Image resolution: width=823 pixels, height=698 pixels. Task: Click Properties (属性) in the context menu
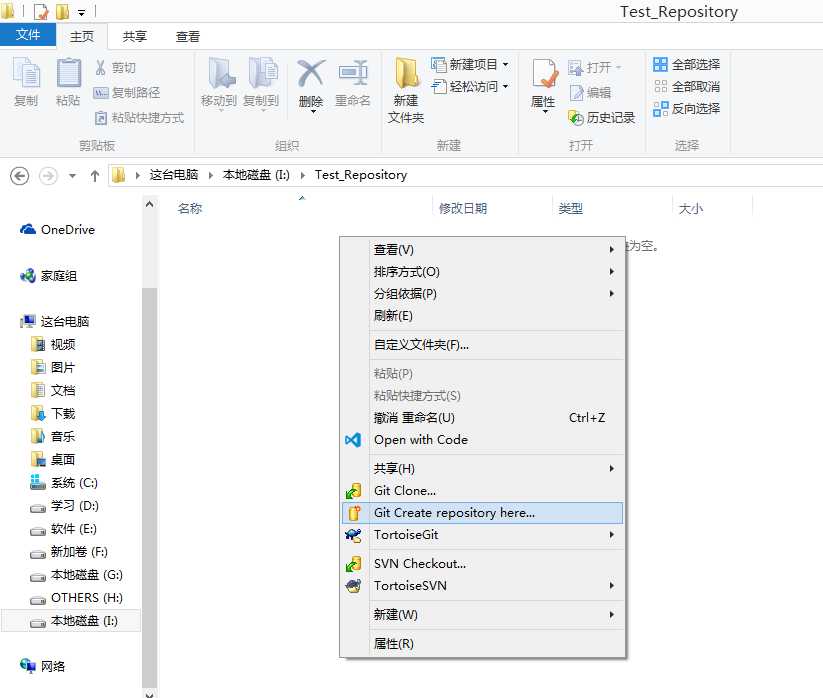tap(482, 643)
